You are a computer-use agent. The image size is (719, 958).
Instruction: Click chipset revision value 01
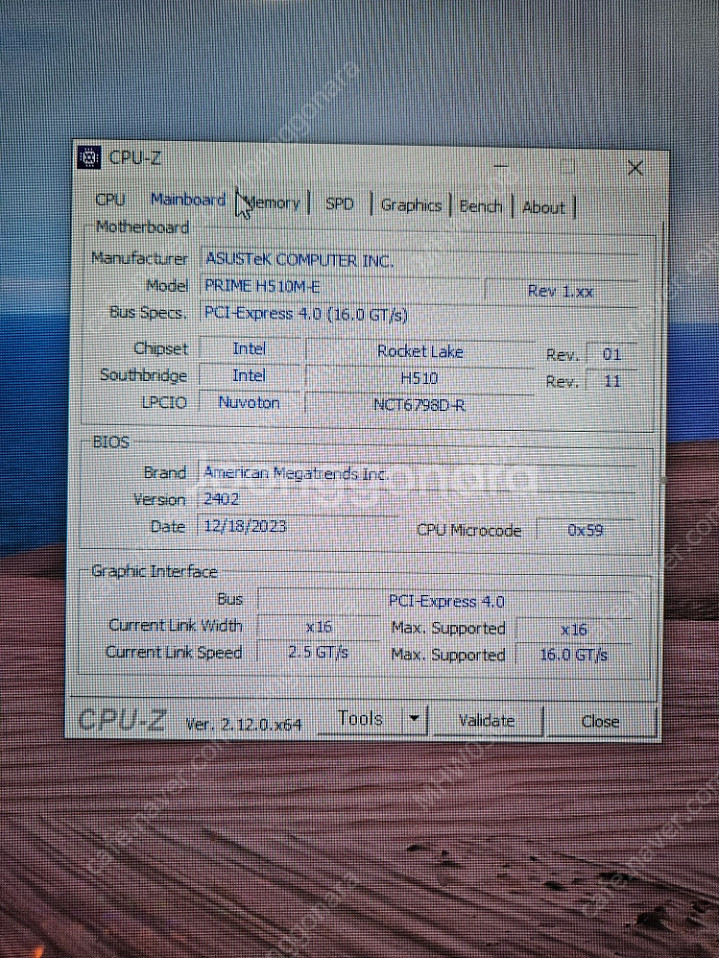[x=611, y=354]
